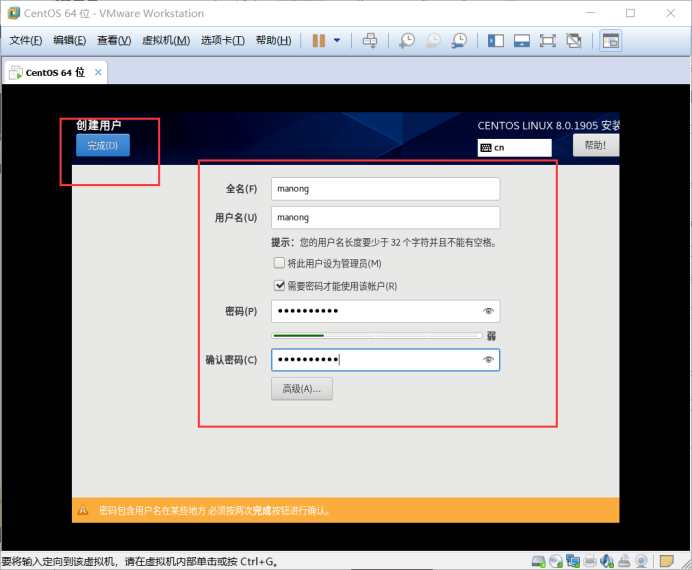Open the power options dropdown arrow
692x570 pixels.
coord(337,41)
